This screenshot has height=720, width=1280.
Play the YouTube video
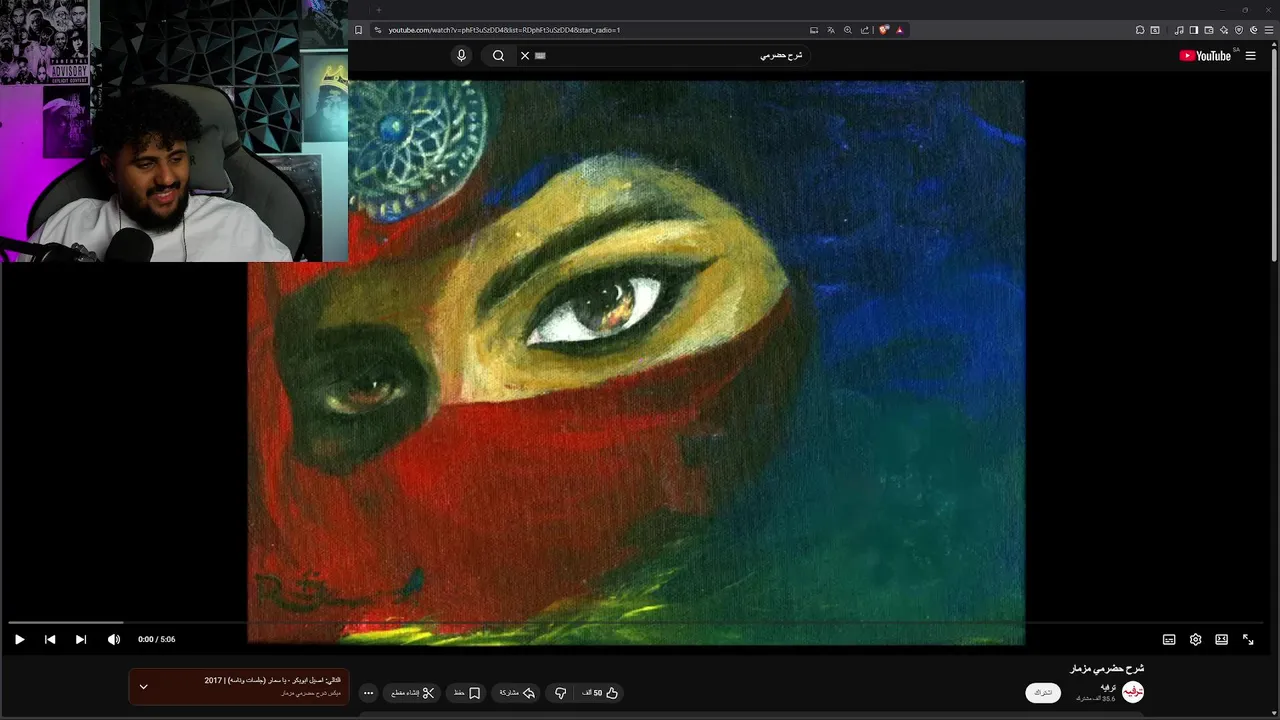pos(19,640)
